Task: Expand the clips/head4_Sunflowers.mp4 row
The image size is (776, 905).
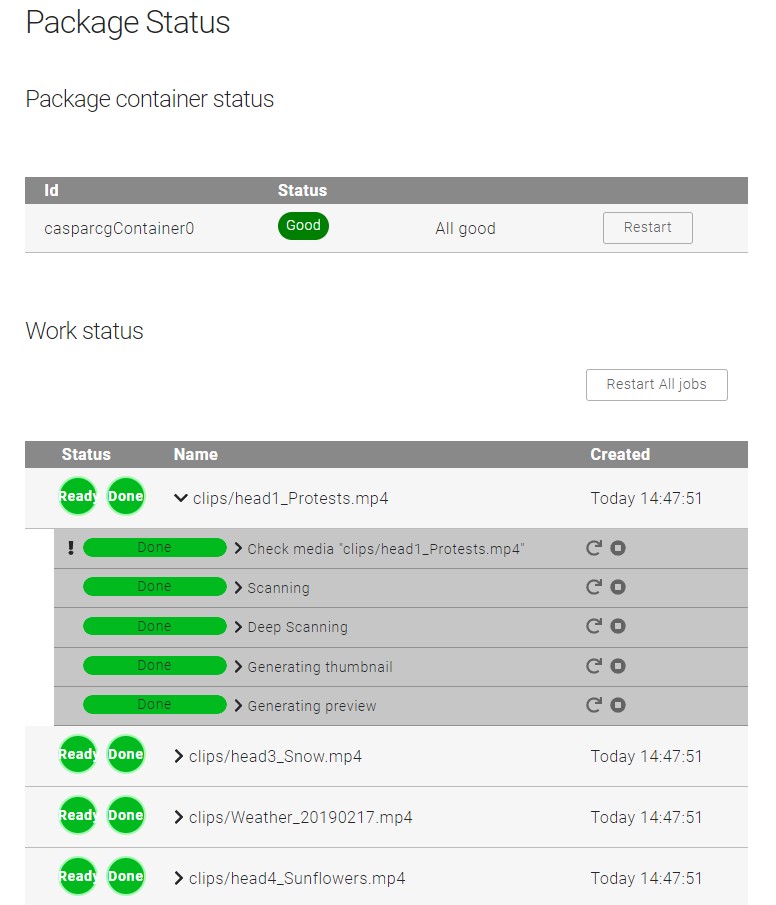Action: point(179,878)
